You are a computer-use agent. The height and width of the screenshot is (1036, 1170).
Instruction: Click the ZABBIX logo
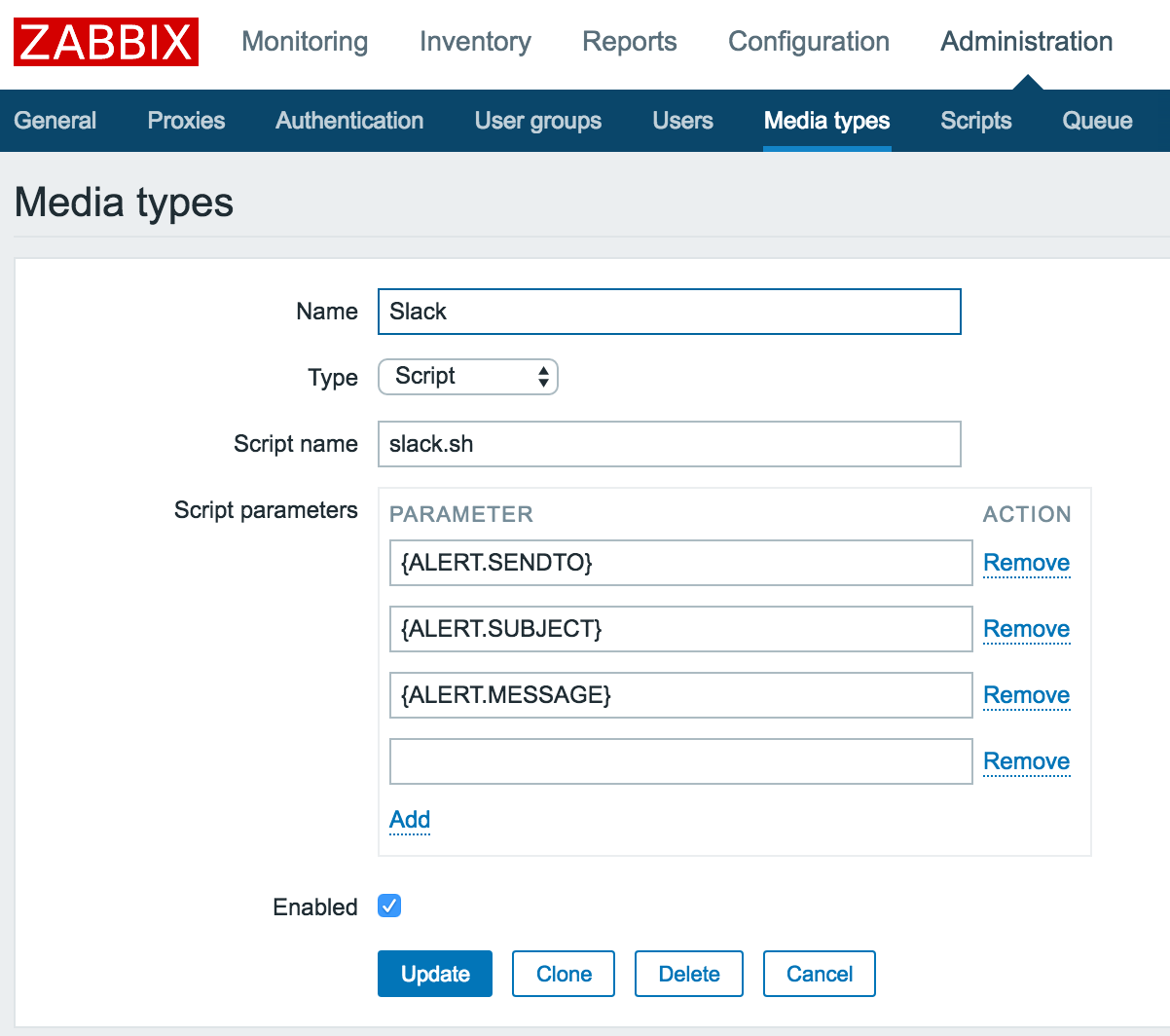pyautogui.click(x=106, y=42)
